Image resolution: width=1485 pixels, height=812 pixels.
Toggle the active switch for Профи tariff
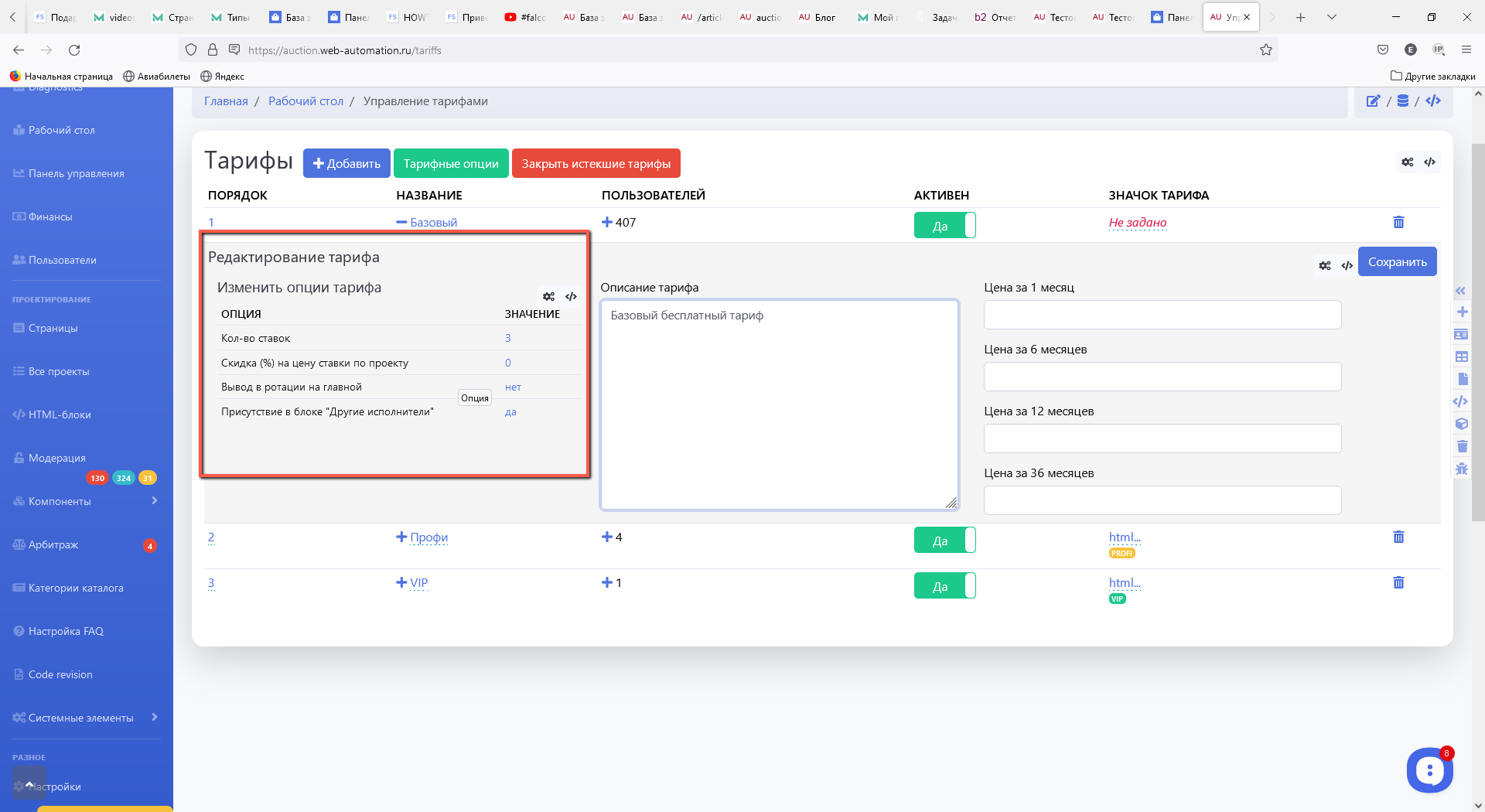[944, 541]
